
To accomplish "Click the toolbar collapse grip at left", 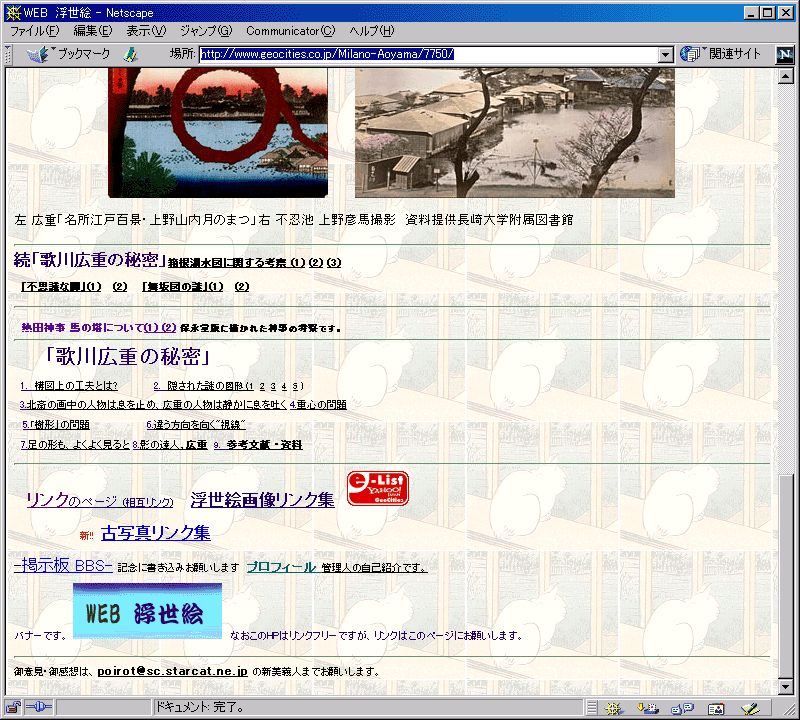I will coord(8,55).
